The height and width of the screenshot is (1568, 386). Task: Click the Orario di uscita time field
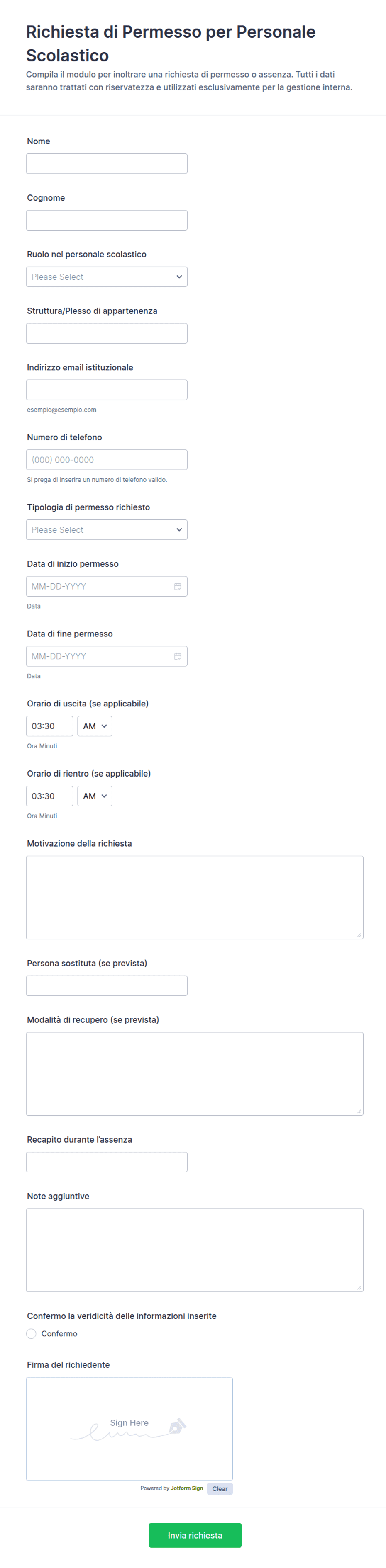(x=49, y=726)
